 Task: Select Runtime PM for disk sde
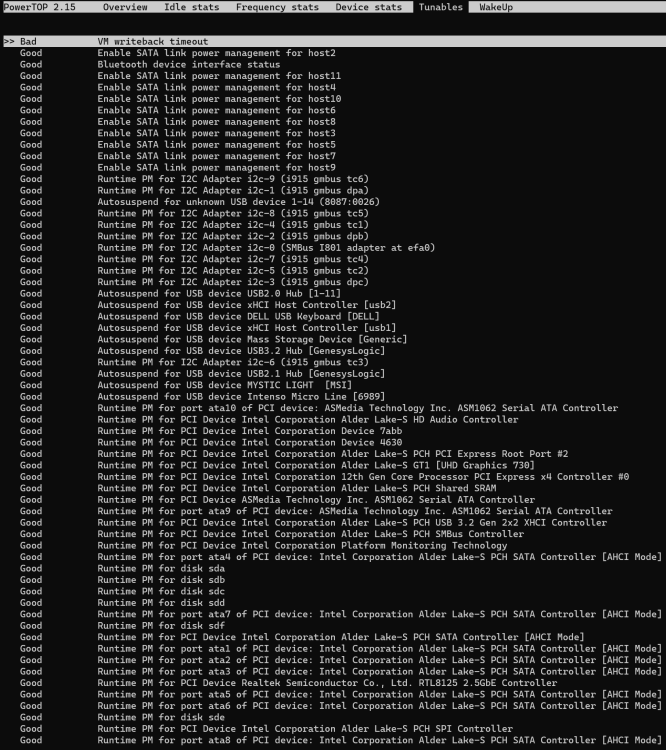(122, 718)
